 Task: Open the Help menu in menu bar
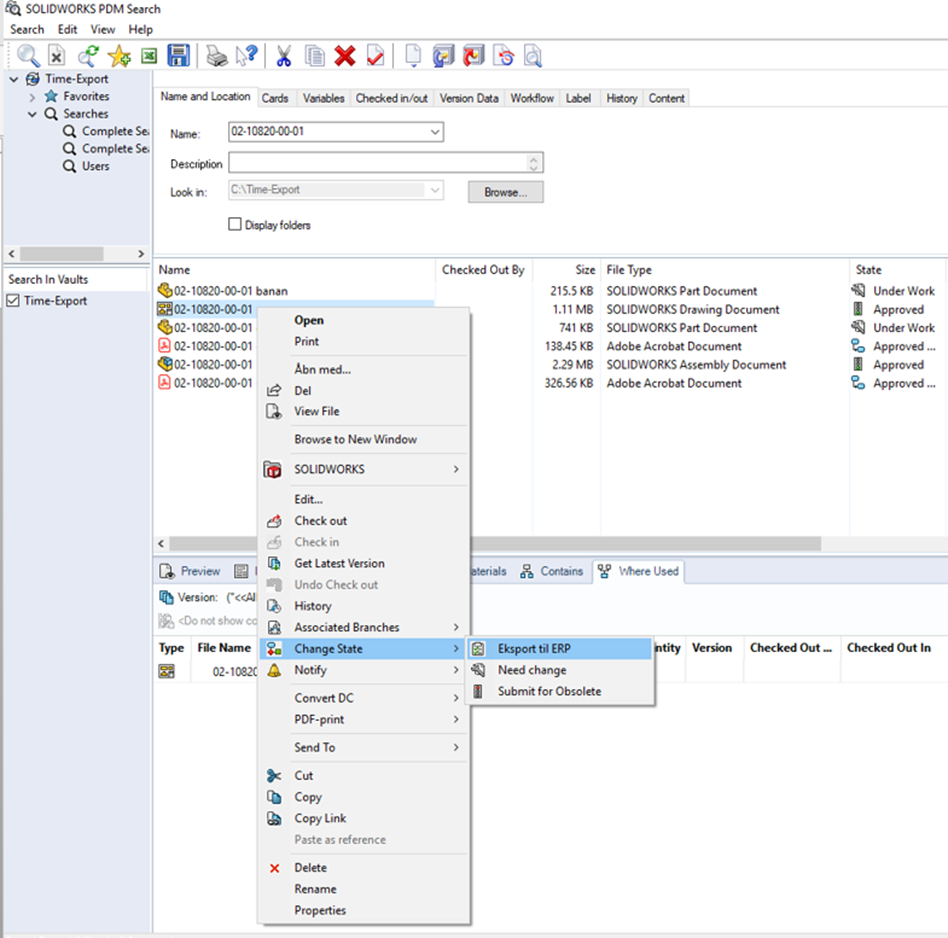coord(140,29)
